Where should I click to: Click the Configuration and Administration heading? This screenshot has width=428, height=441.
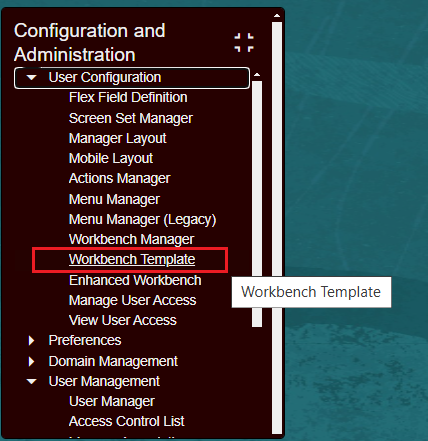[x=89, y=43]
